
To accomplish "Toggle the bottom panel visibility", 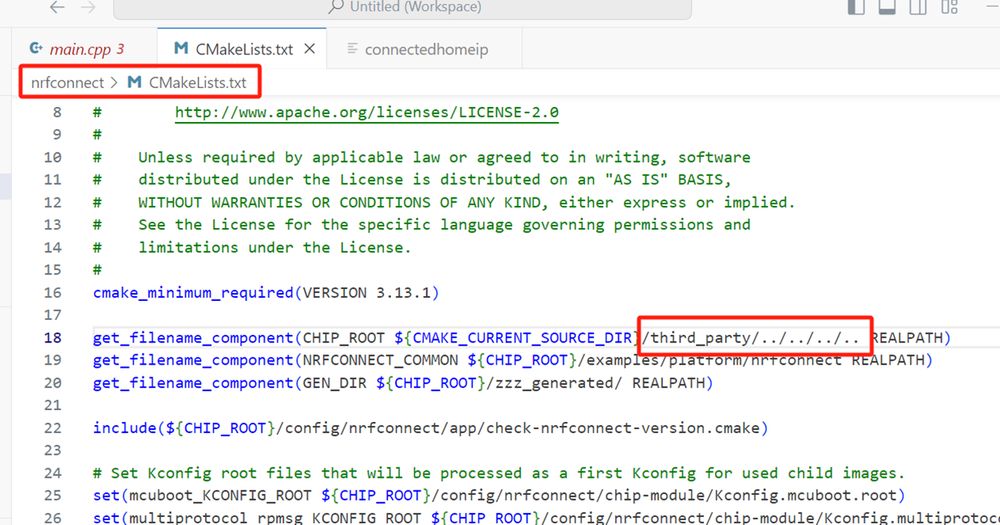I will tap(886, 7).
